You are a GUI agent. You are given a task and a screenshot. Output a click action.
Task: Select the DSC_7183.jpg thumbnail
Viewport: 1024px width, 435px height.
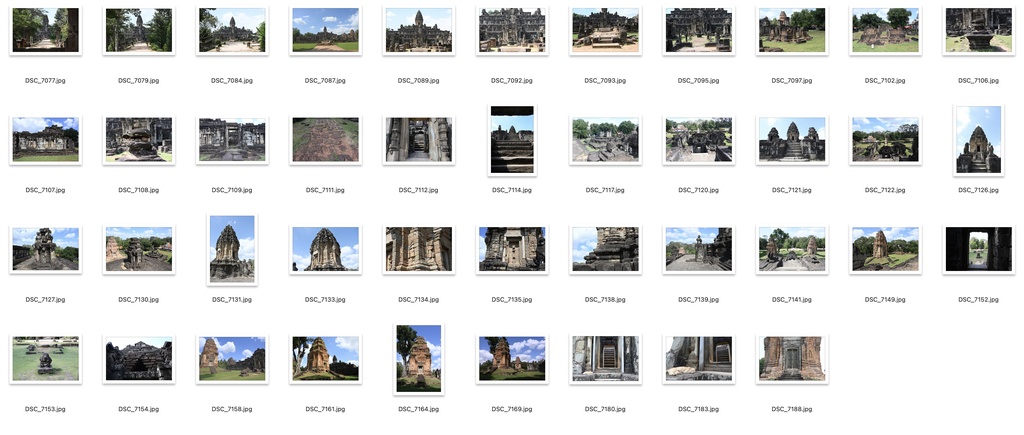(699, 359)
